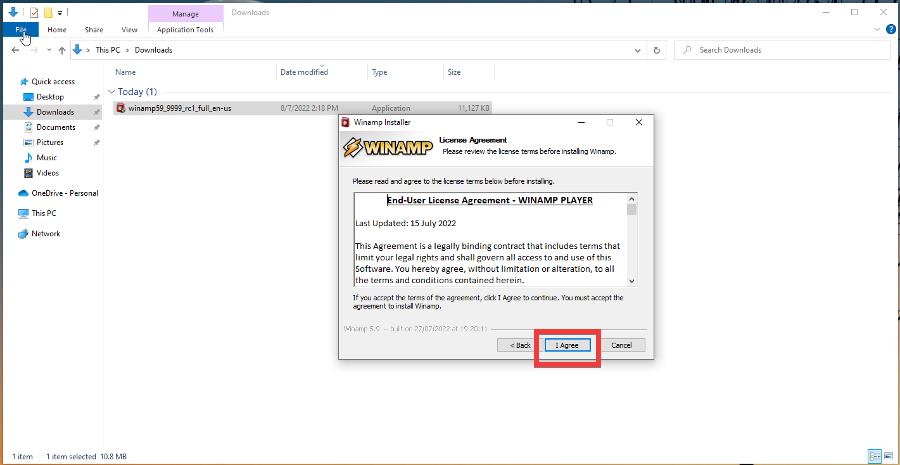Open the Share ribbon tab

[x=94, y=29]
